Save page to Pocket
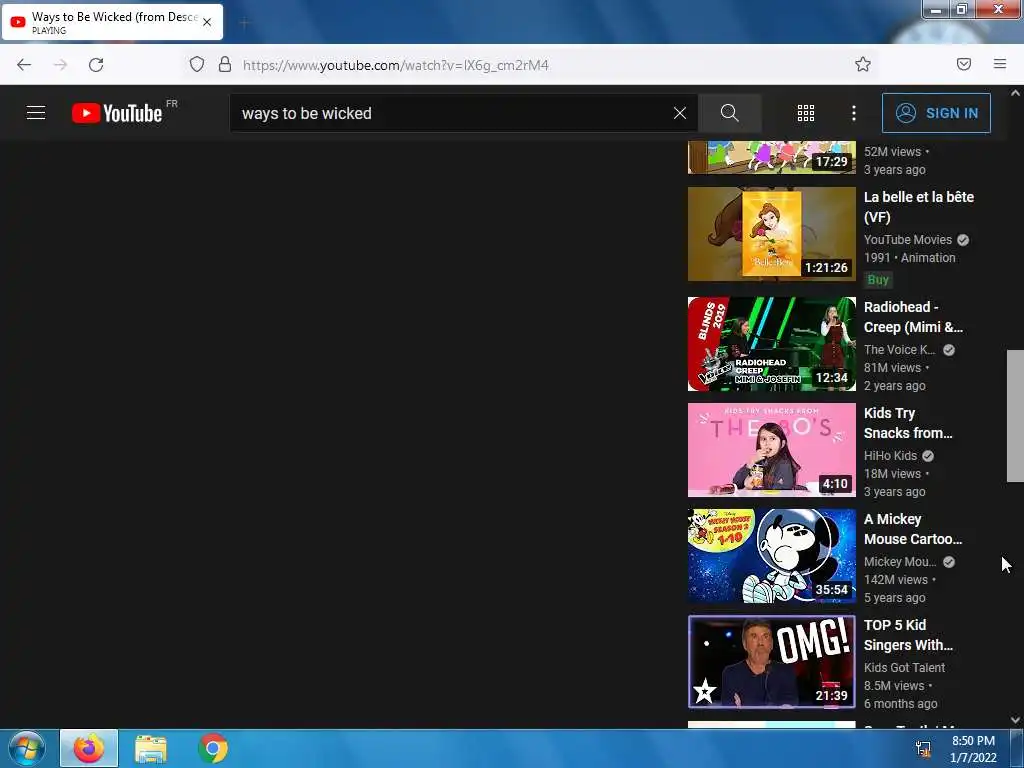Image resolution: width=1024 pixels, height=768 pixels. pyautogui.click(x=963, y=64)
